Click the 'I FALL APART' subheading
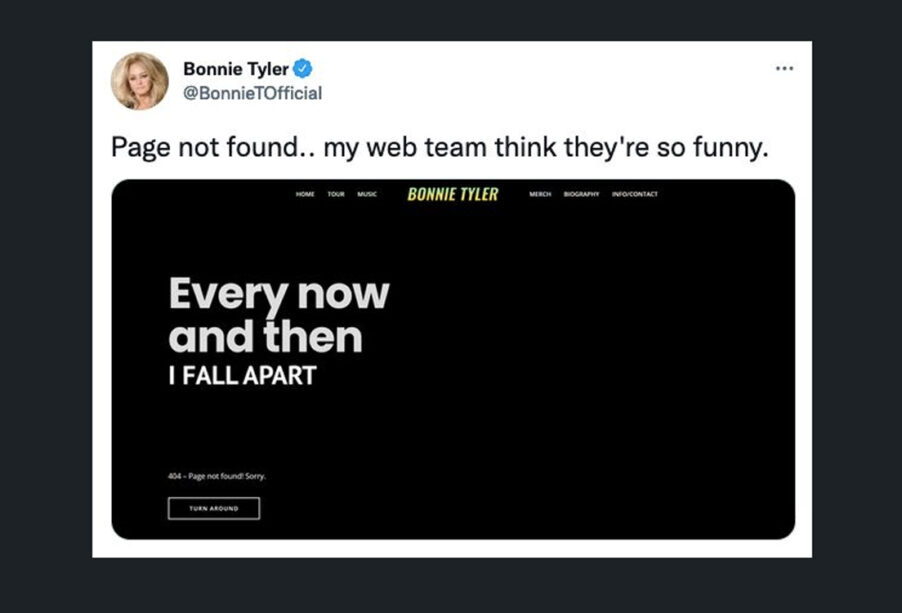Image resolution: width=902 pixels, height=613 pixels. pos(242,376)
